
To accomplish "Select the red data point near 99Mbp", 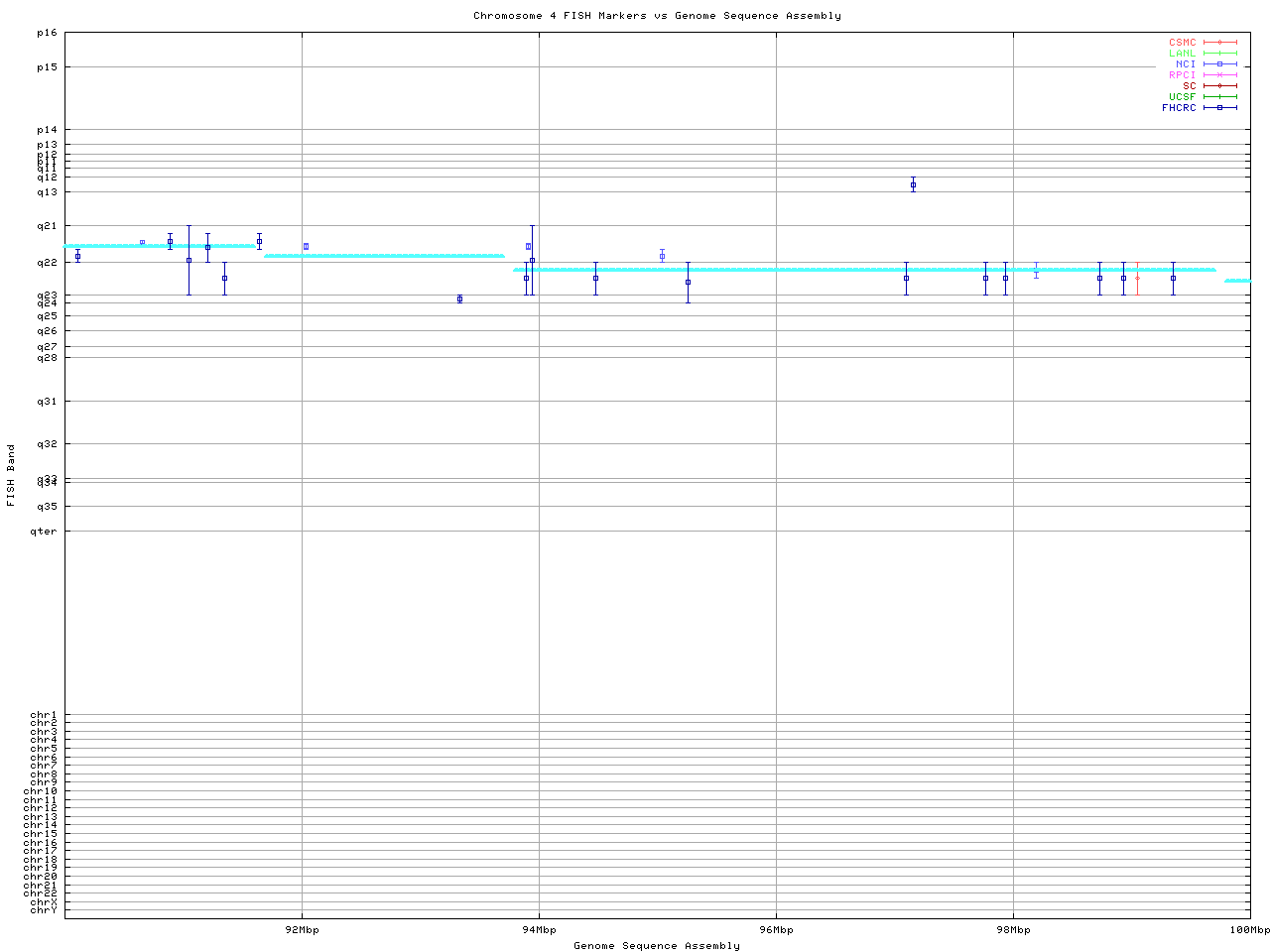I will coord(1137,278).
